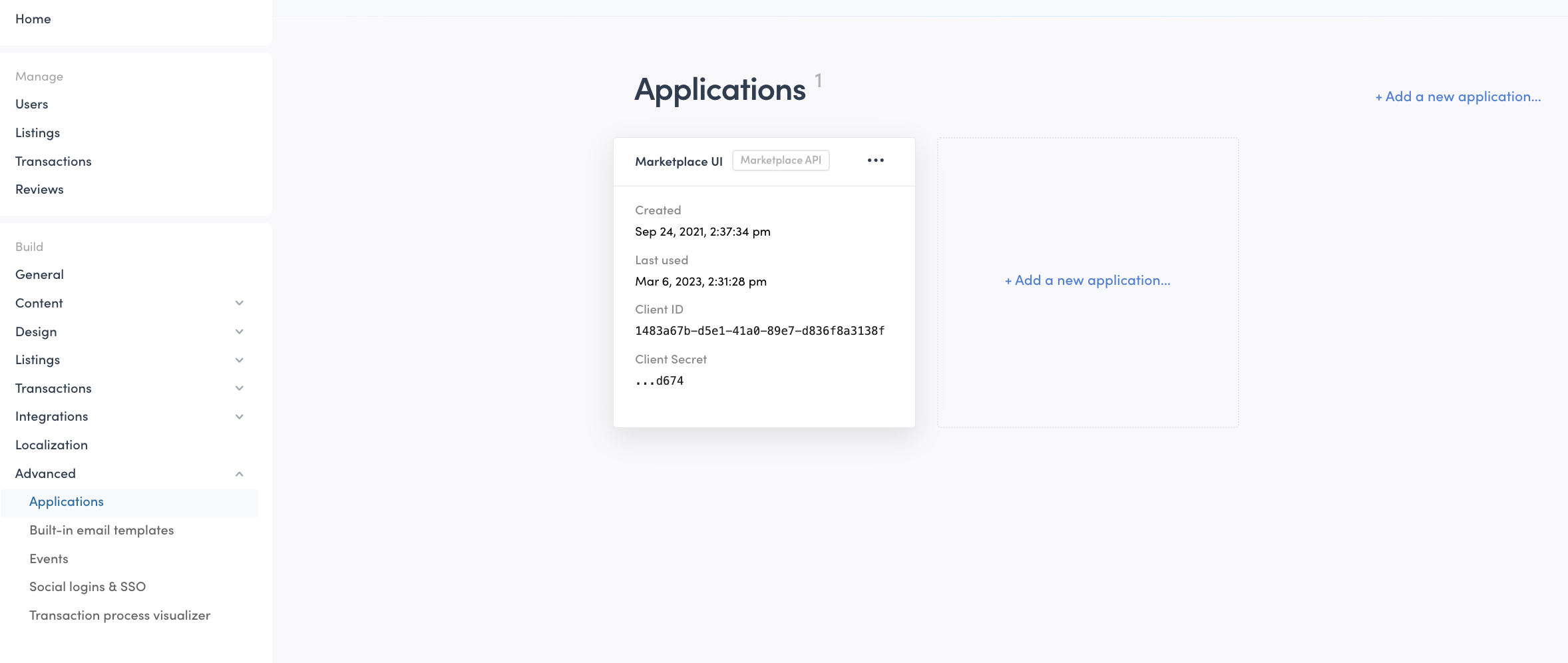Select the Client ID text on Marketplace UI

click(759, 330)
